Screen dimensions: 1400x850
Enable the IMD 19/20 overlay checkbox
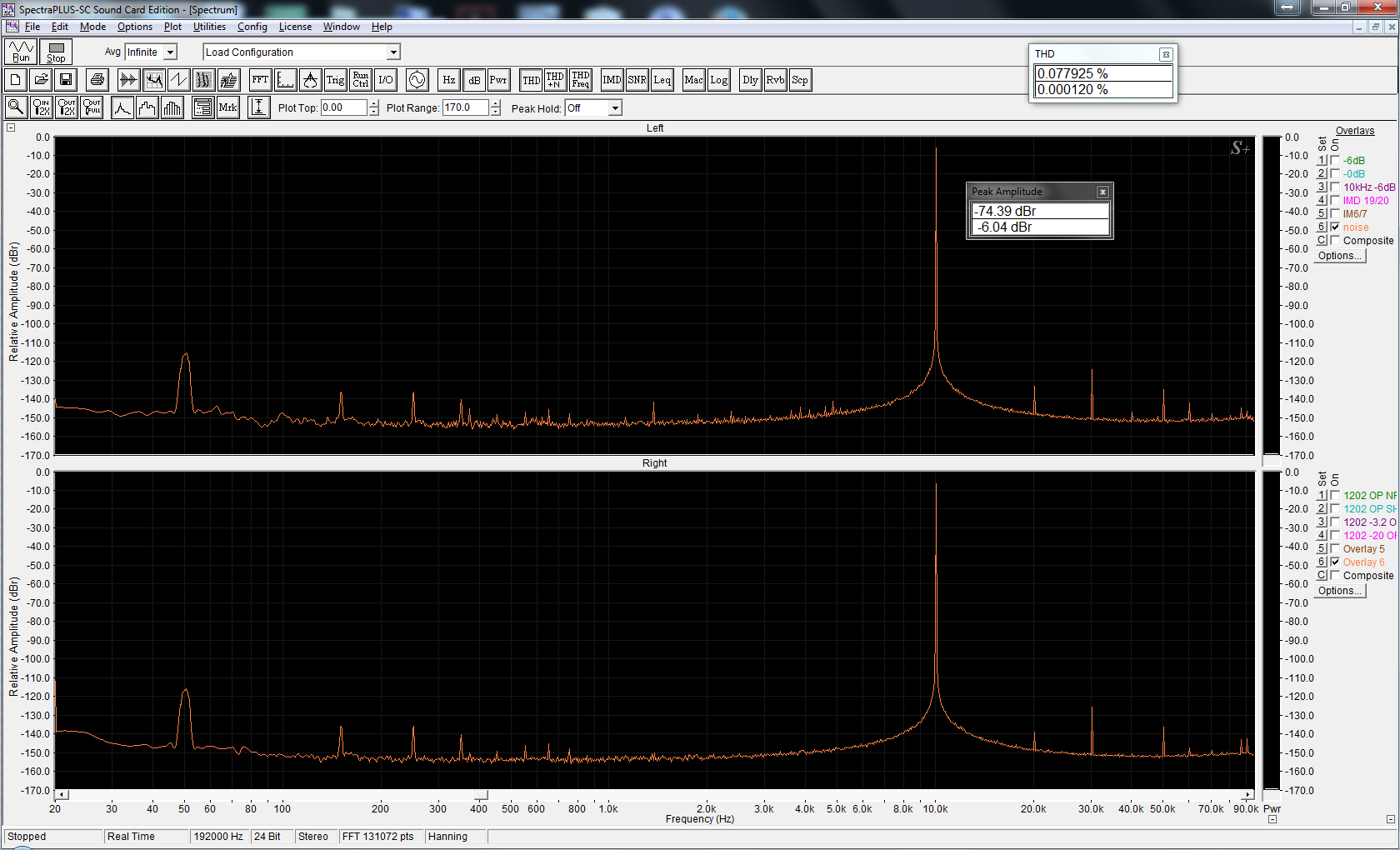click(1335, 201)
